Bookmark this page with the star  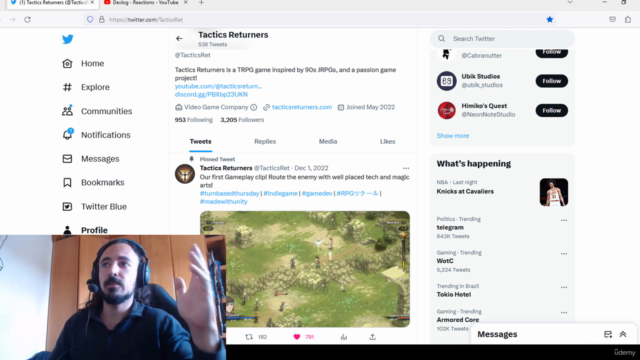pyautogui.click(x=549, y=20)
